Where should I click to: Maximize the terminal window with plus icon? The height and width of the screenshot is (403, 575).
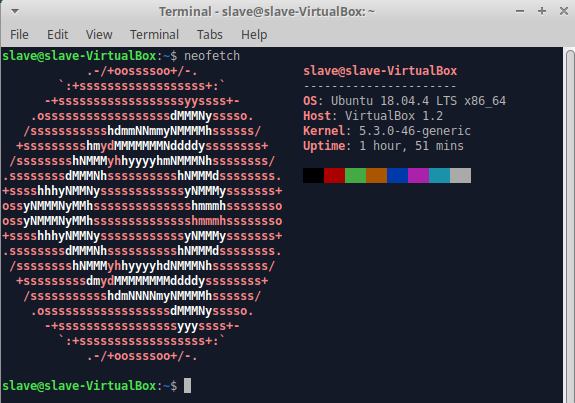tap(542, 11)
